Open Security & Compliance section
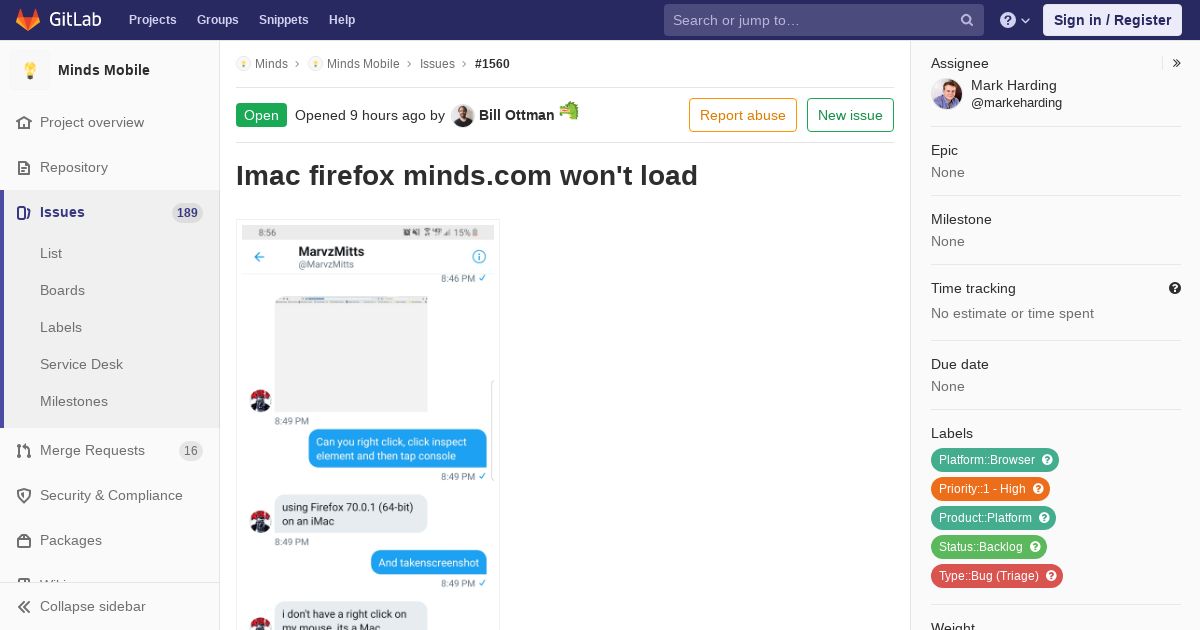This screenshot has width=1200, height=630. coord(110,495)
